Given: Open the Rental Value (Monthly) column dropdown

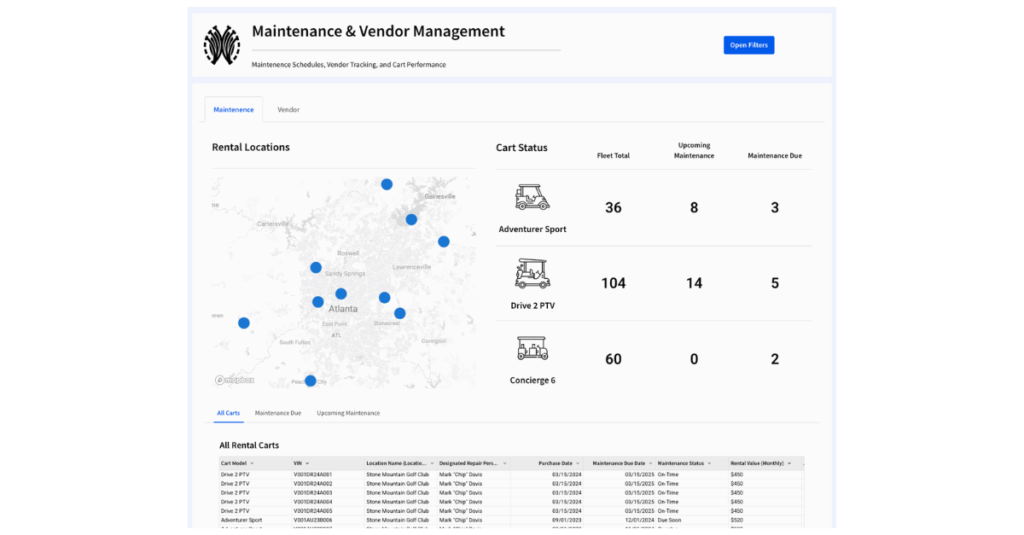Looking at the screenshot, I should click(789, 463).
